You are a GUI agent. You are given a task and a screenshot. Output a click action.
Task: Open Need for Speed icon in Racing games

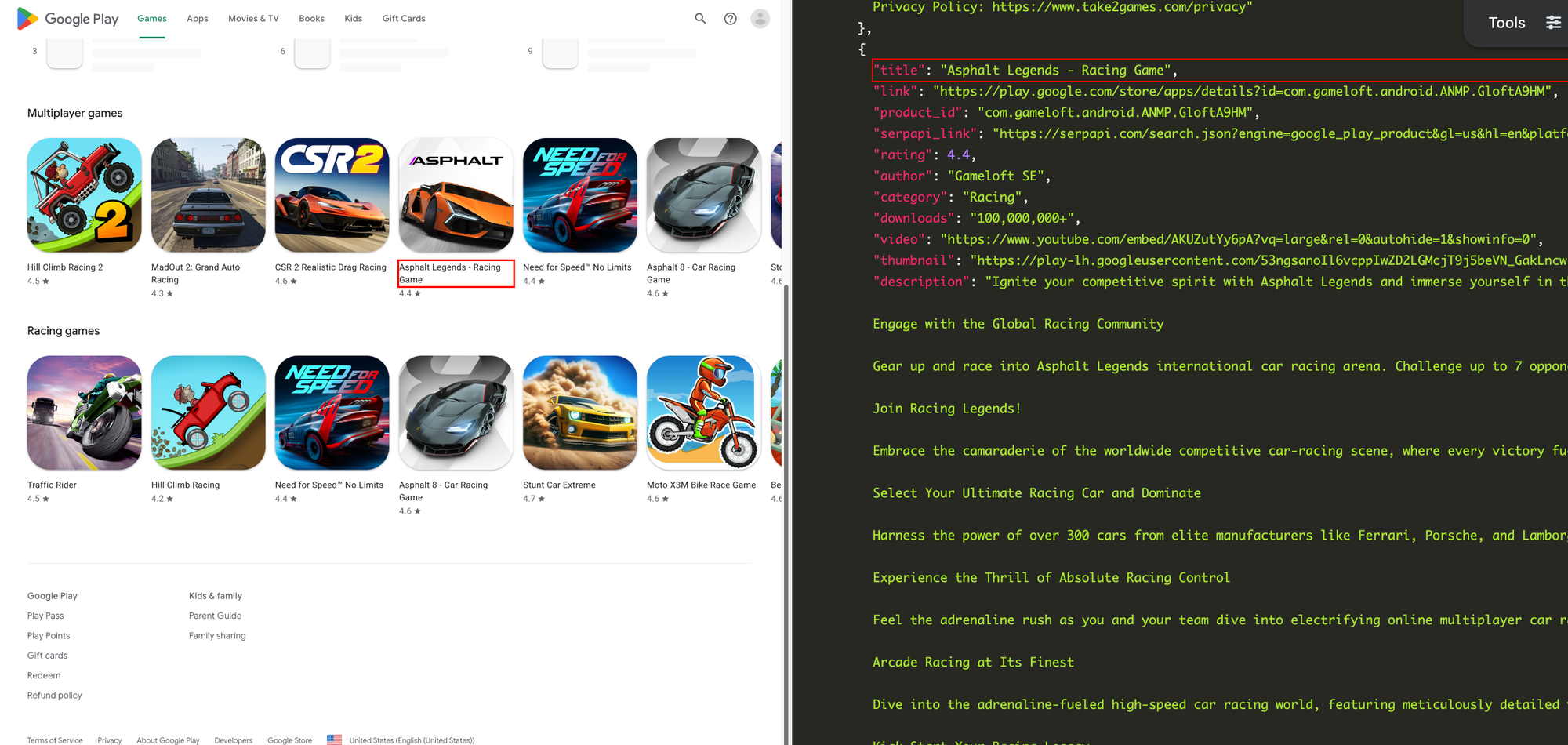tap(332, 413)
